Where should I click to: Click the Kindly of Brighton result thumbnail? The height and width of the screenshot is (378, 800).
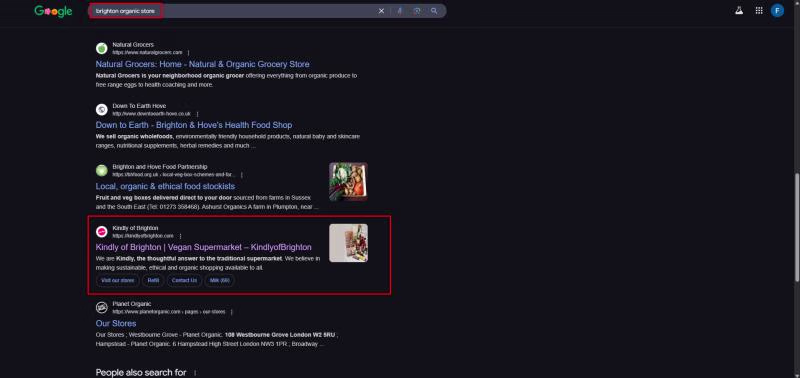coord(348,243)
